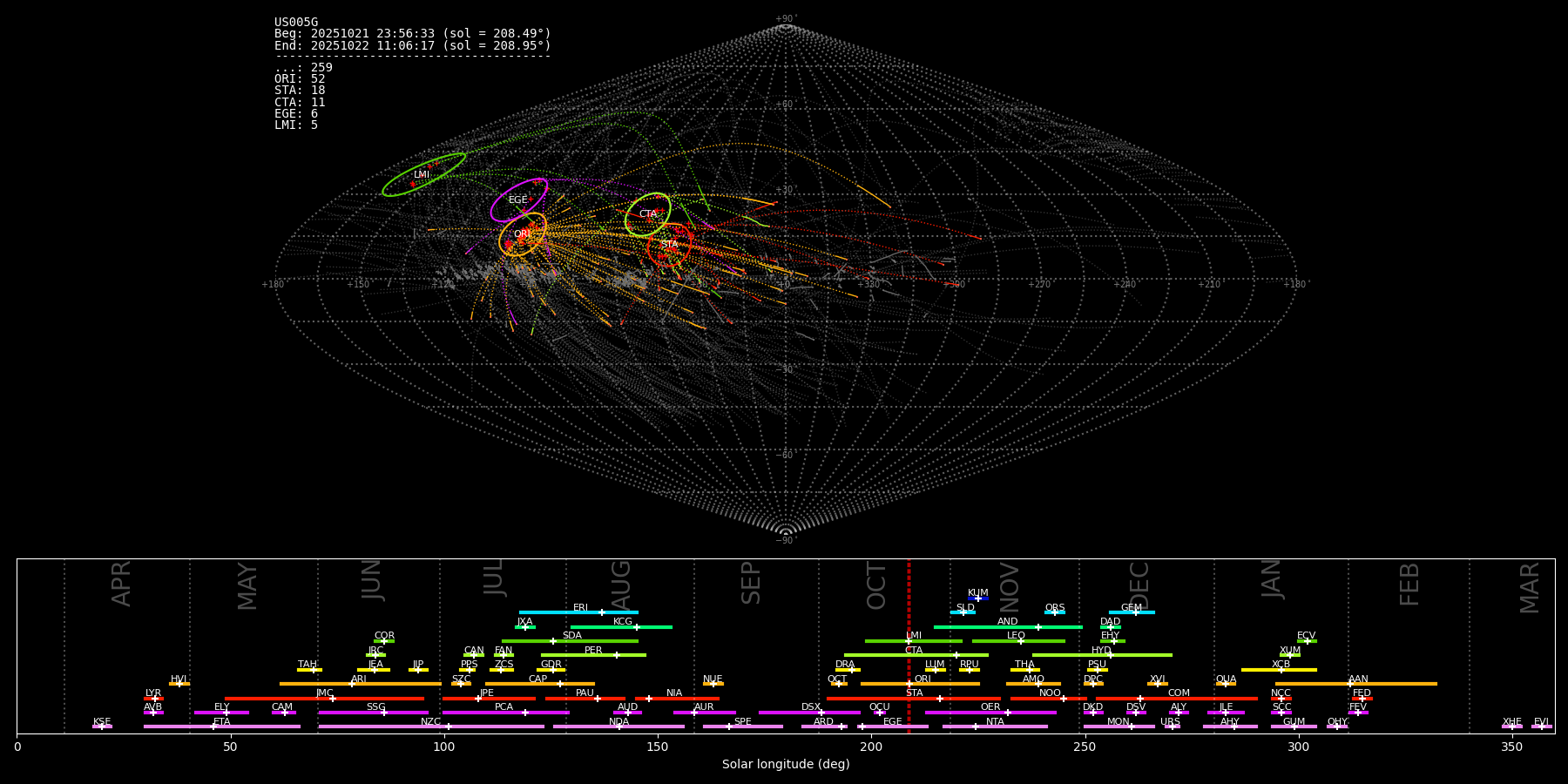
Task: Click the GEM shower bar in timeline
Action: pyautogui.click(x=1132, y=612)
